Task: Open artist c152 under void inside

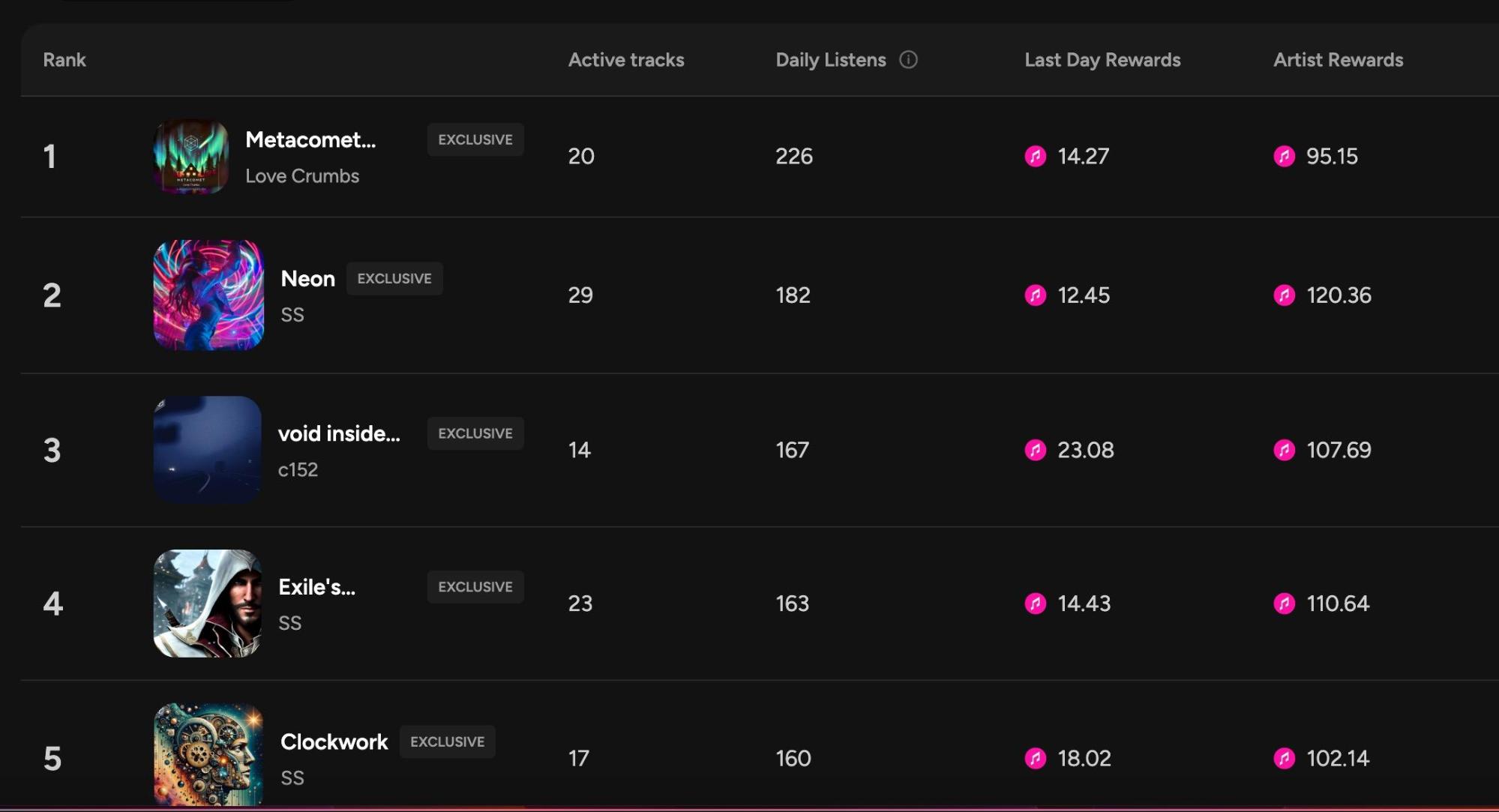Action: 298,470
